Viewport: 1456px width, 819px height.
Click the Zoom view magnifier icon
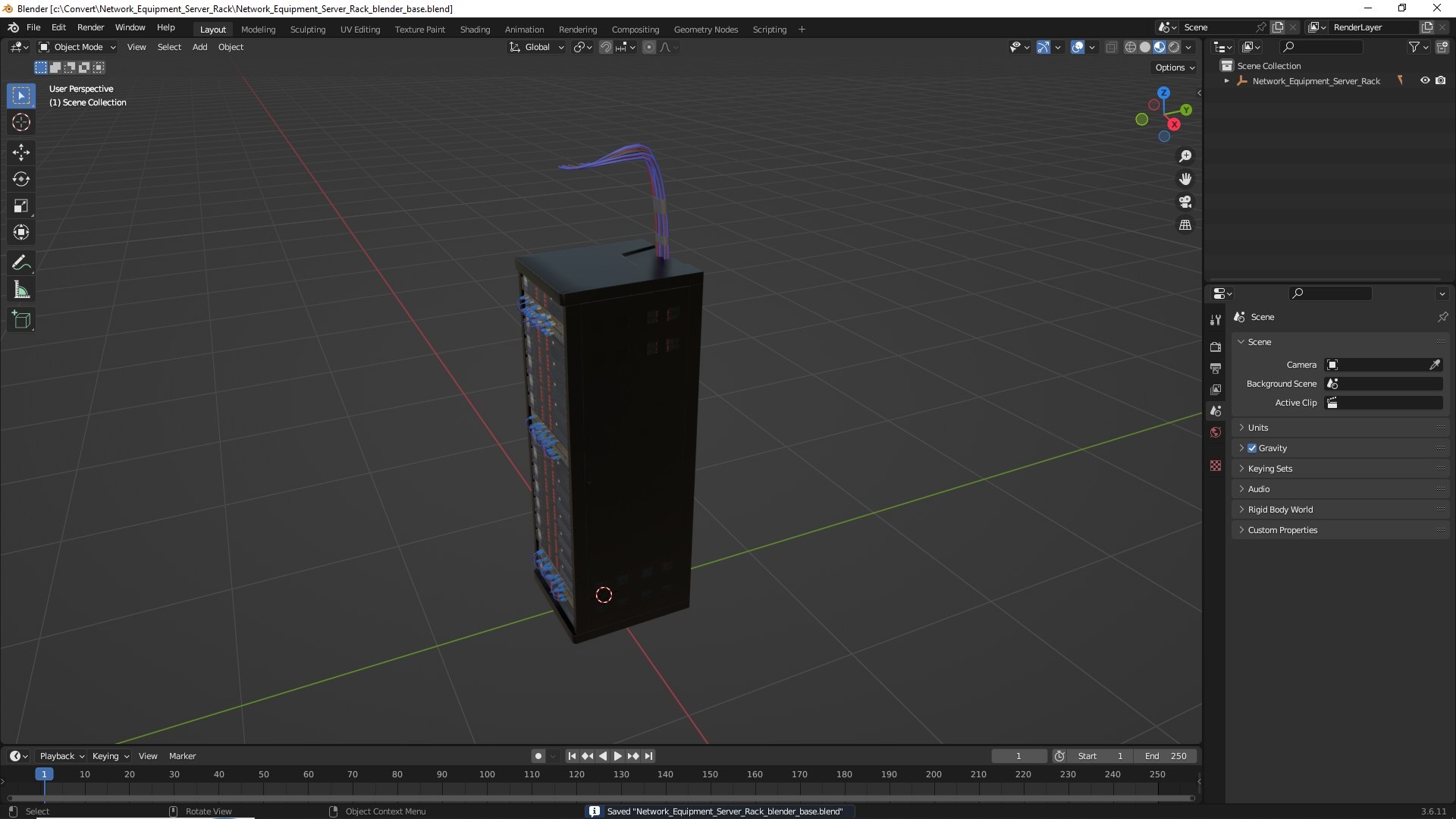(x=1185, y=156)
